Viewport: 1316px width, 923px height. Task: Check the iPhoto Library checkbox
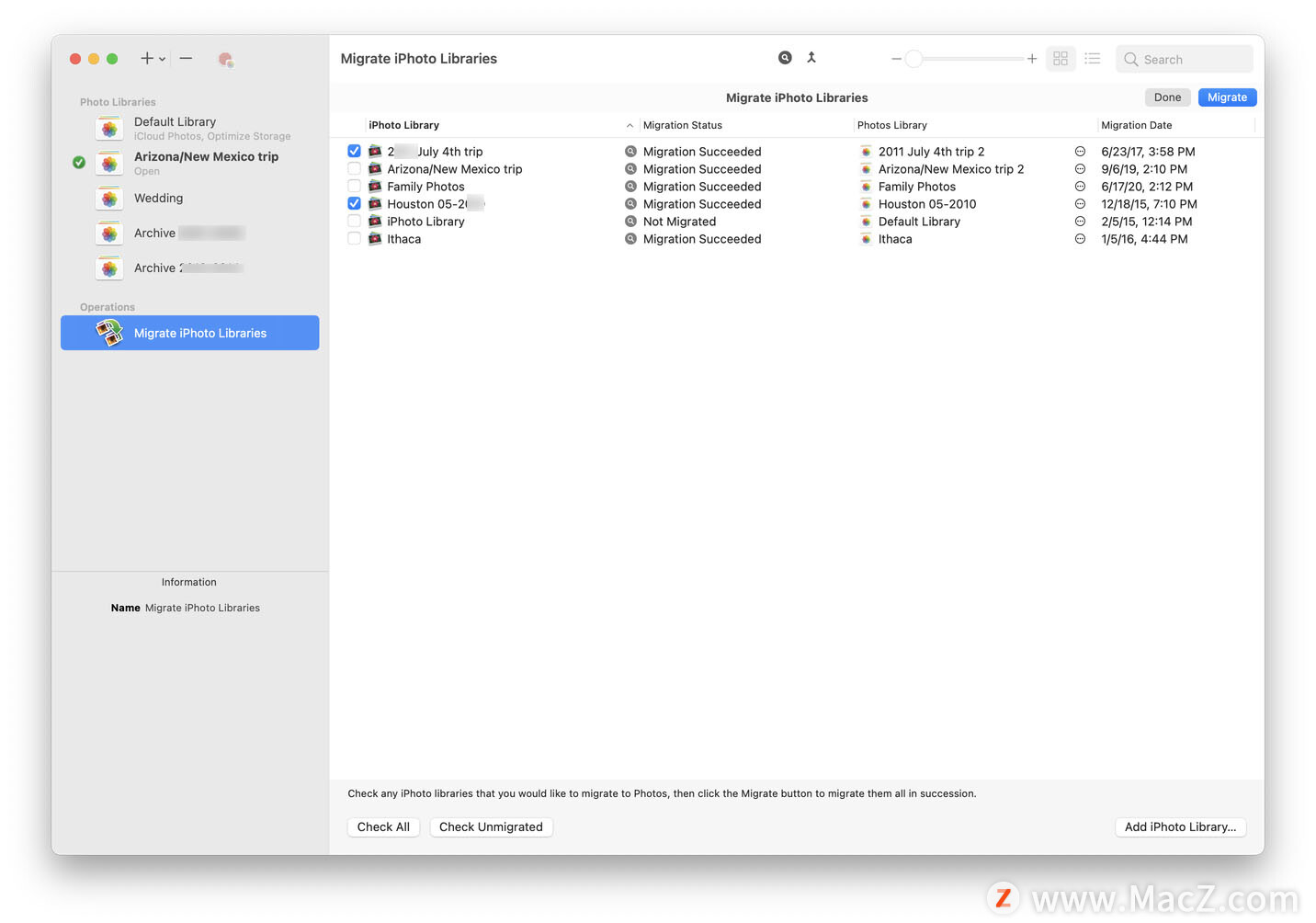point(354,222)
